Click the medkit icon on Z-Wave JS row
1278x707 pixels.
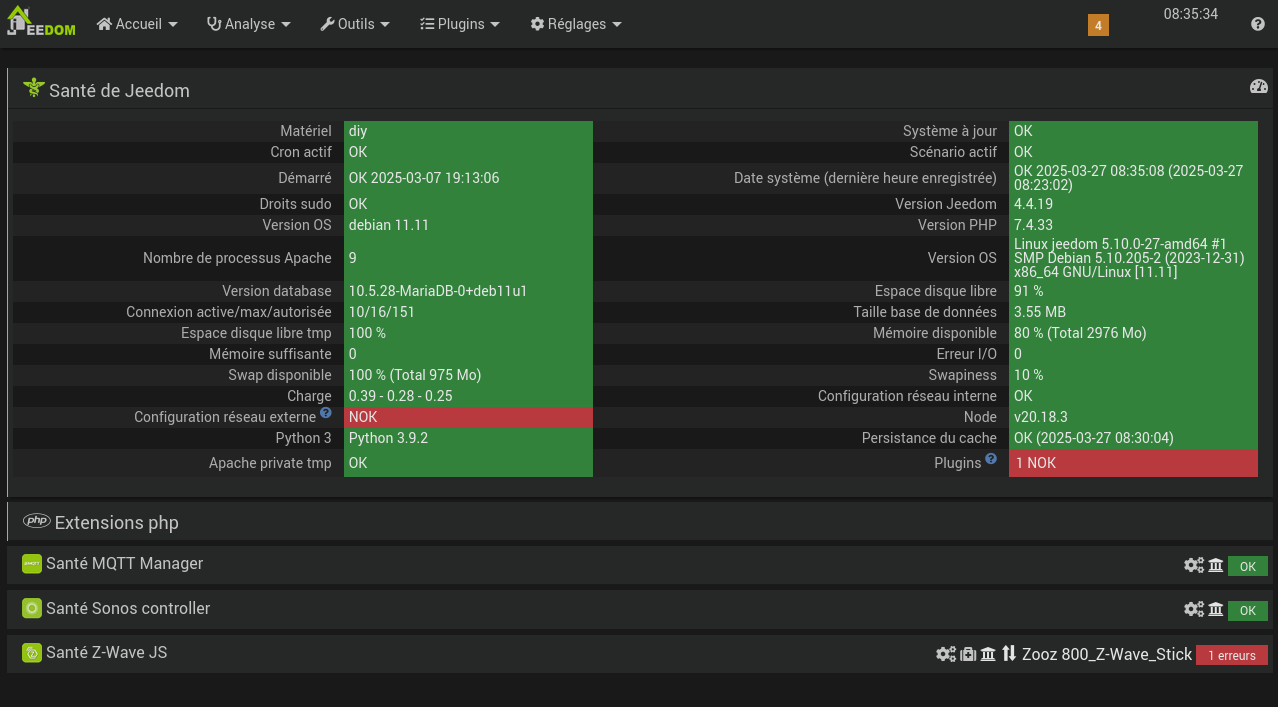[x=967, y=654]
